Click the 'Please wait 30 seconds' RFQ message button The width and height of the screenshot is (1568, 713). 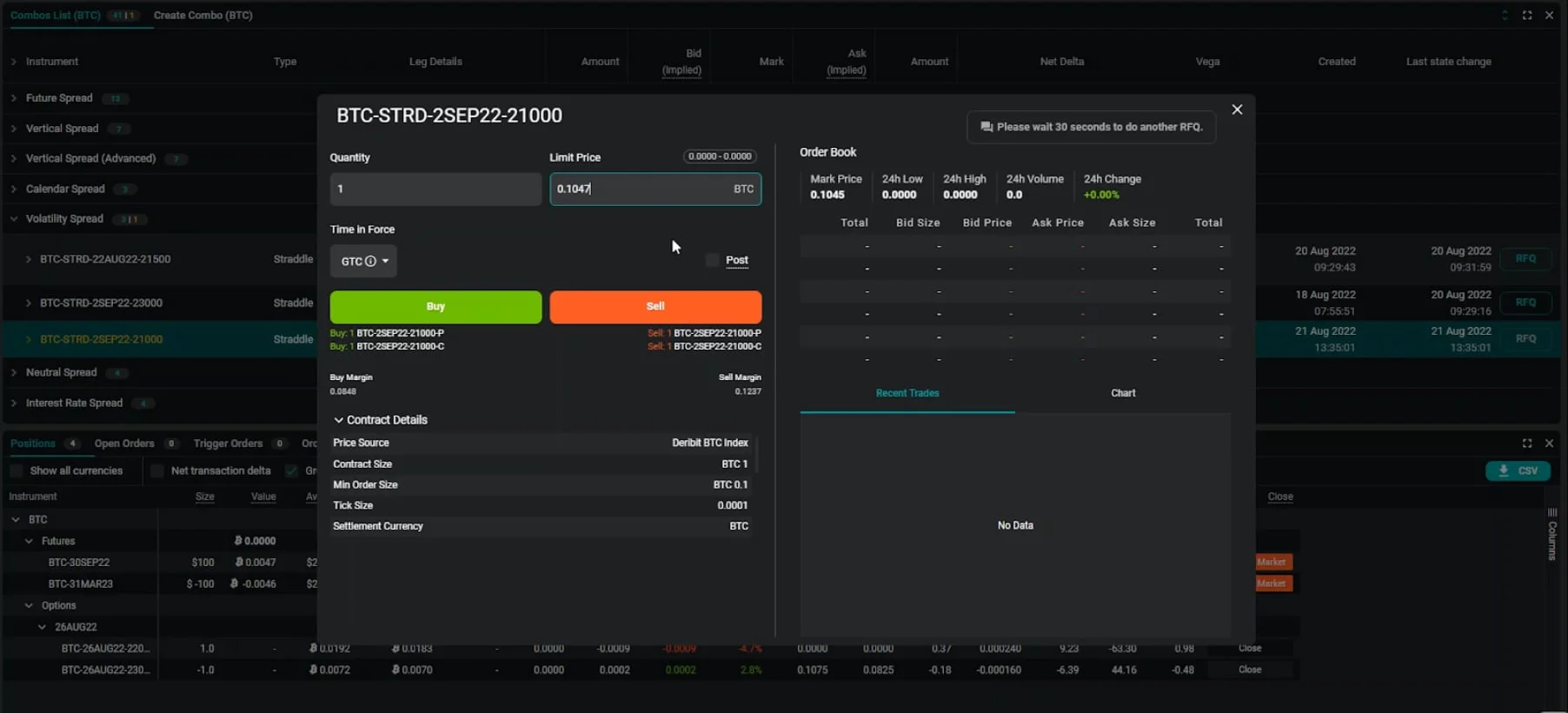(x=1091, y=127)
